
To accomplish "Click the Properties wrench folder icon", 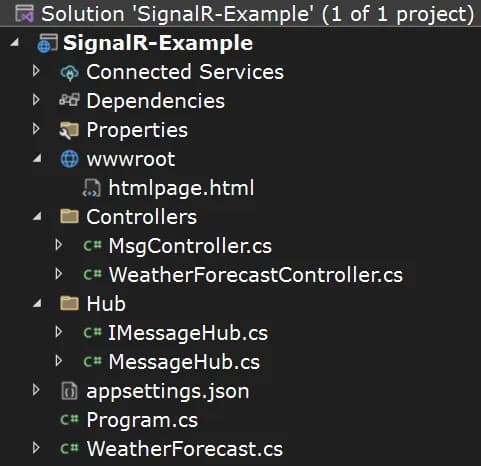I will pyautogui.click(x=69, y=130).
